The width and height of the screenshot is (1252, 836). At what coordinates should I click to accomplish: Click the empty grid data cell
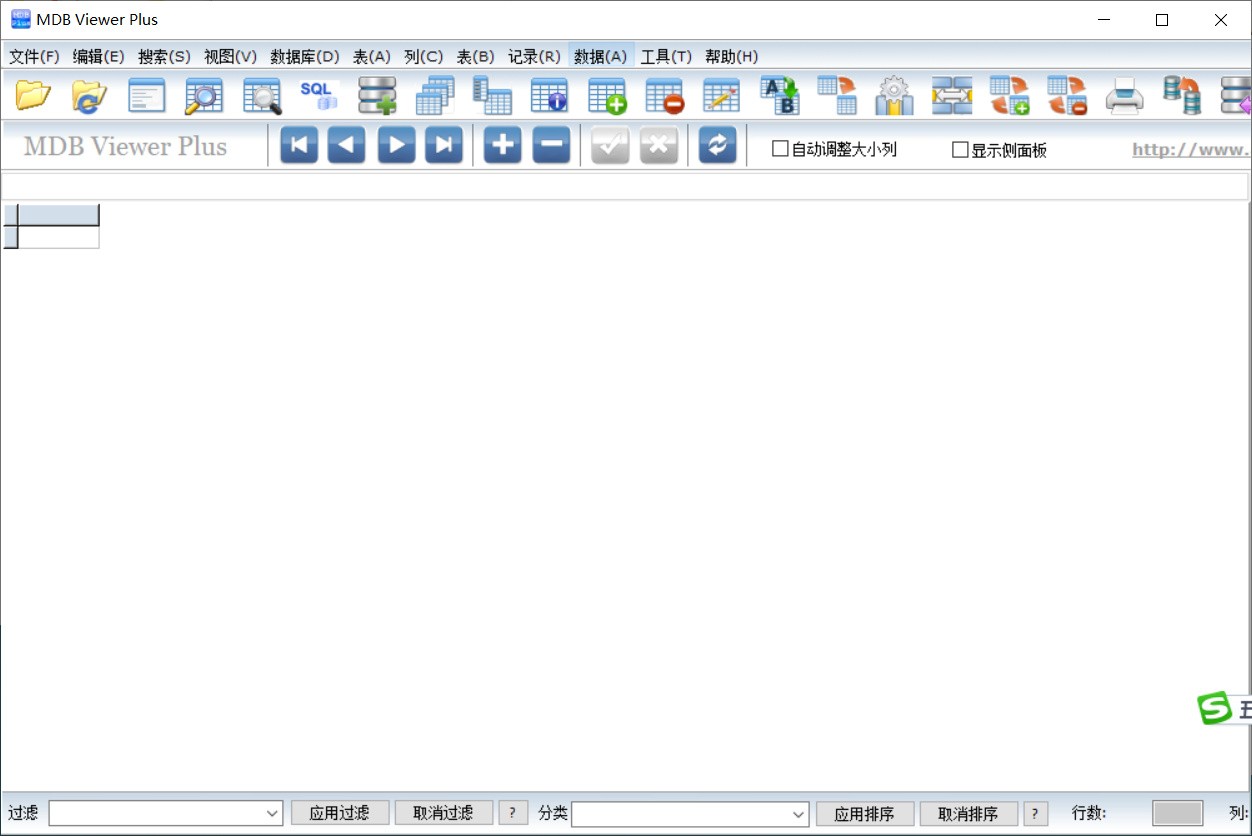click(59, 237)
